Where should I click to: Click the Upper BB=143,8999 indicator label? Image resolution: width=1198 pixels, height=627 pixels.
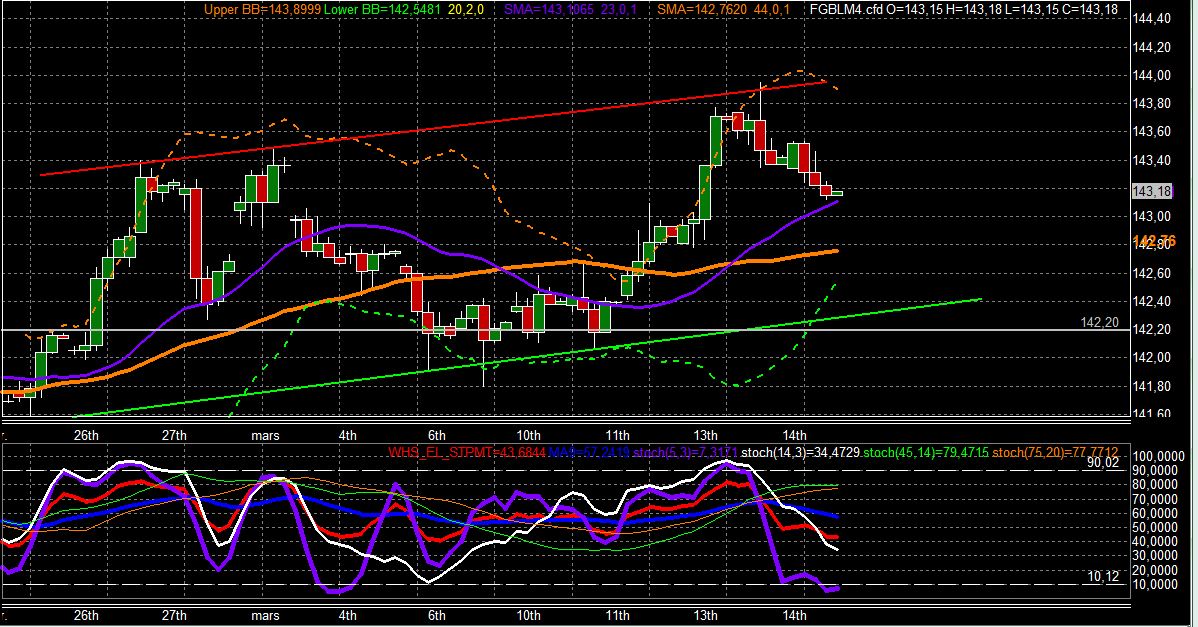[262, 10]
